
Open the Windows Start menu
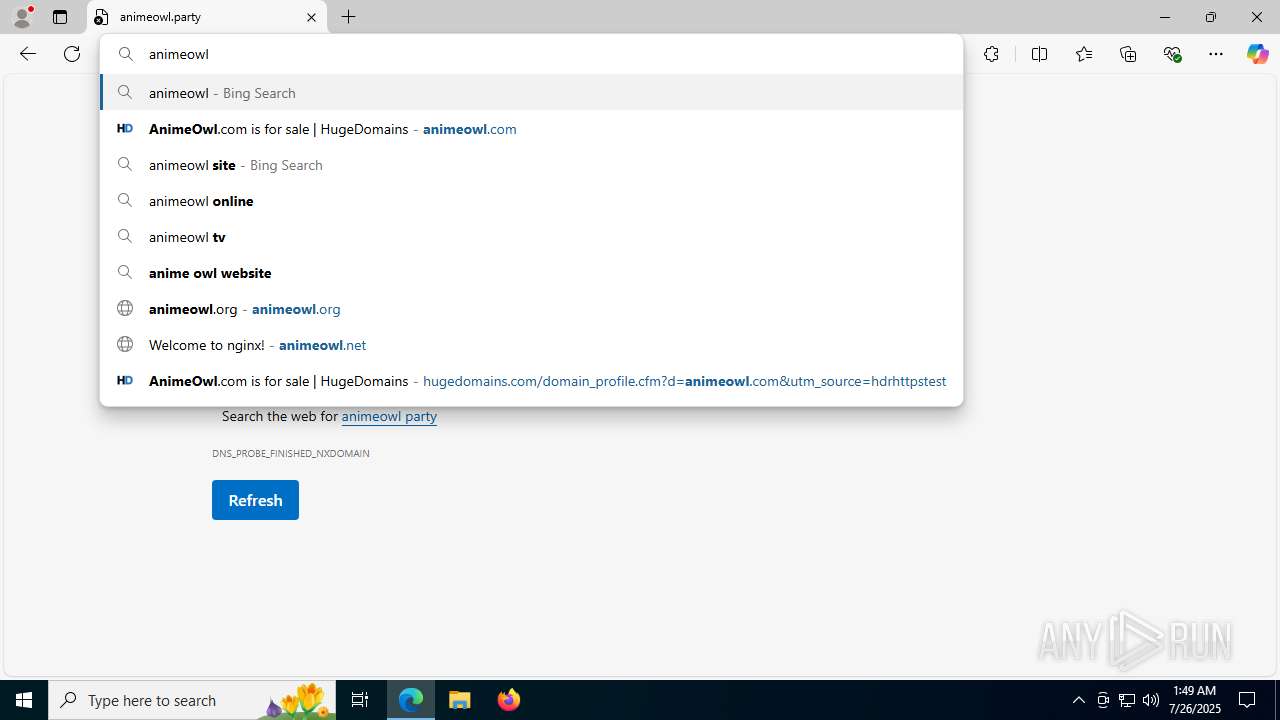click(x=24, y=700)
